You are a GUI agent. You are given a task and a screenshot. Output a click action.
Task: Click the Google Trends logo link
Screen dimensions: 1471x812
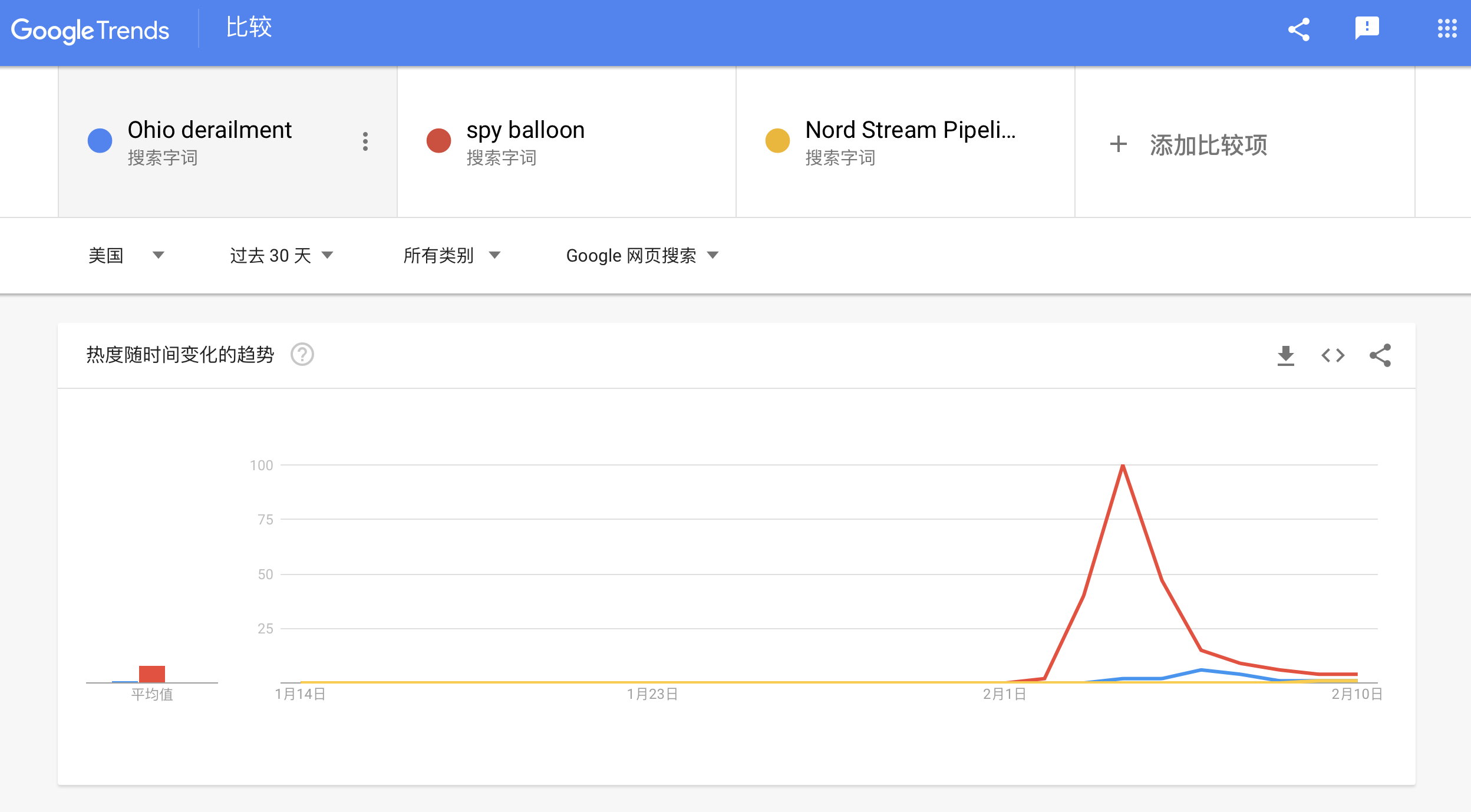click(x=90, y=30)
